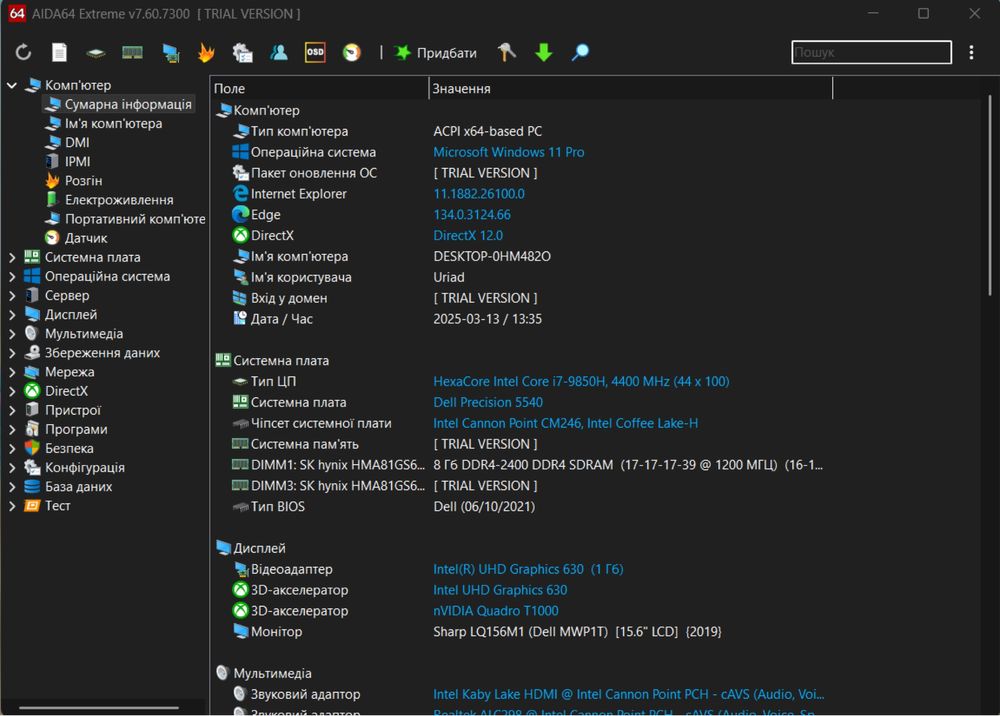Select Ім'я комп'ютера tree item

pos(113,123)
